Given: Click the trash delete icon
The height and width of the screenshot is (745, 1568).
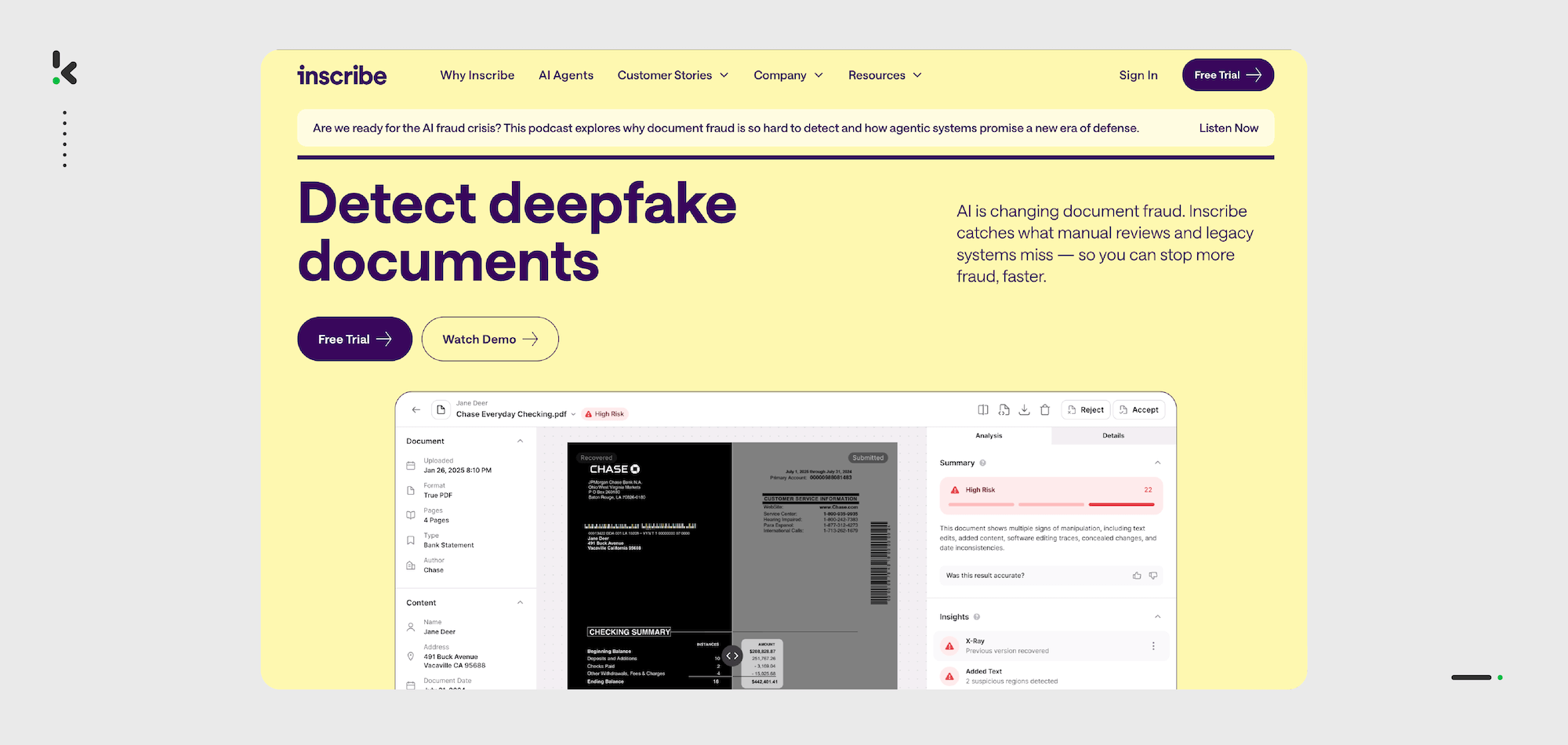Looking at the screenshot, I should click(1045, 409).
